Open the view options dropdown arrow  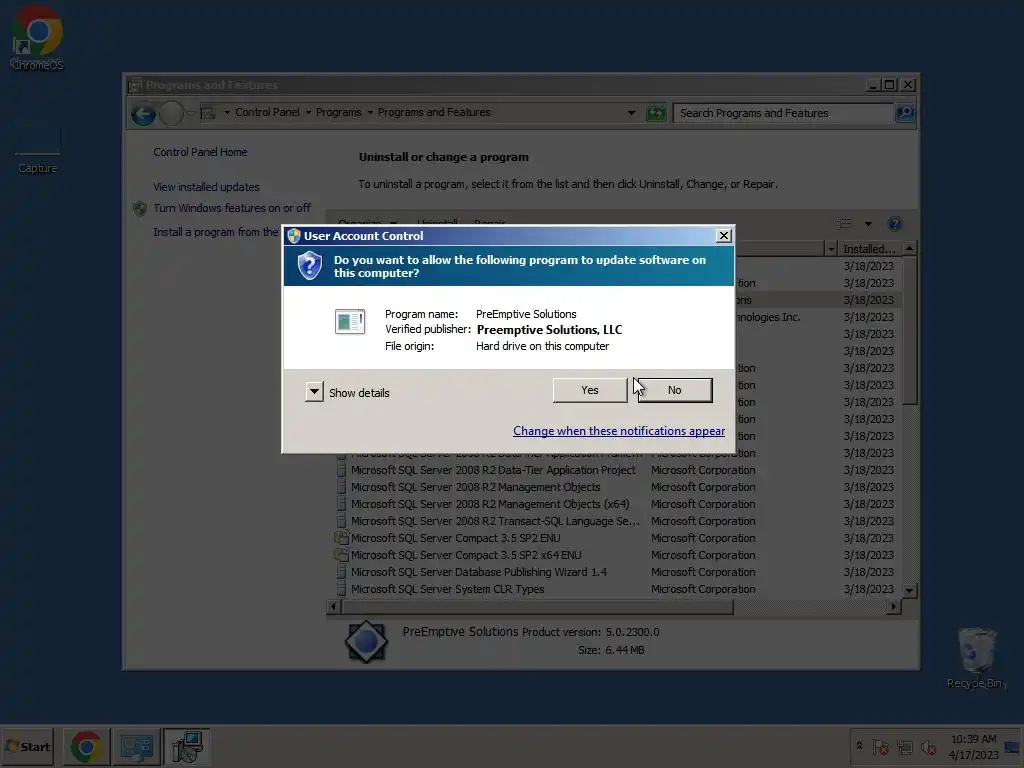pos(868,224)
